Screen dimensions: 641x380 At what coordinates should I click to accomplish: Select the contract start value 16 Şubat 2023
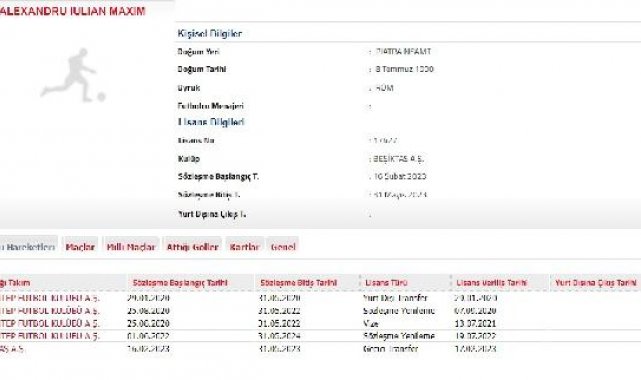[399, 177]
